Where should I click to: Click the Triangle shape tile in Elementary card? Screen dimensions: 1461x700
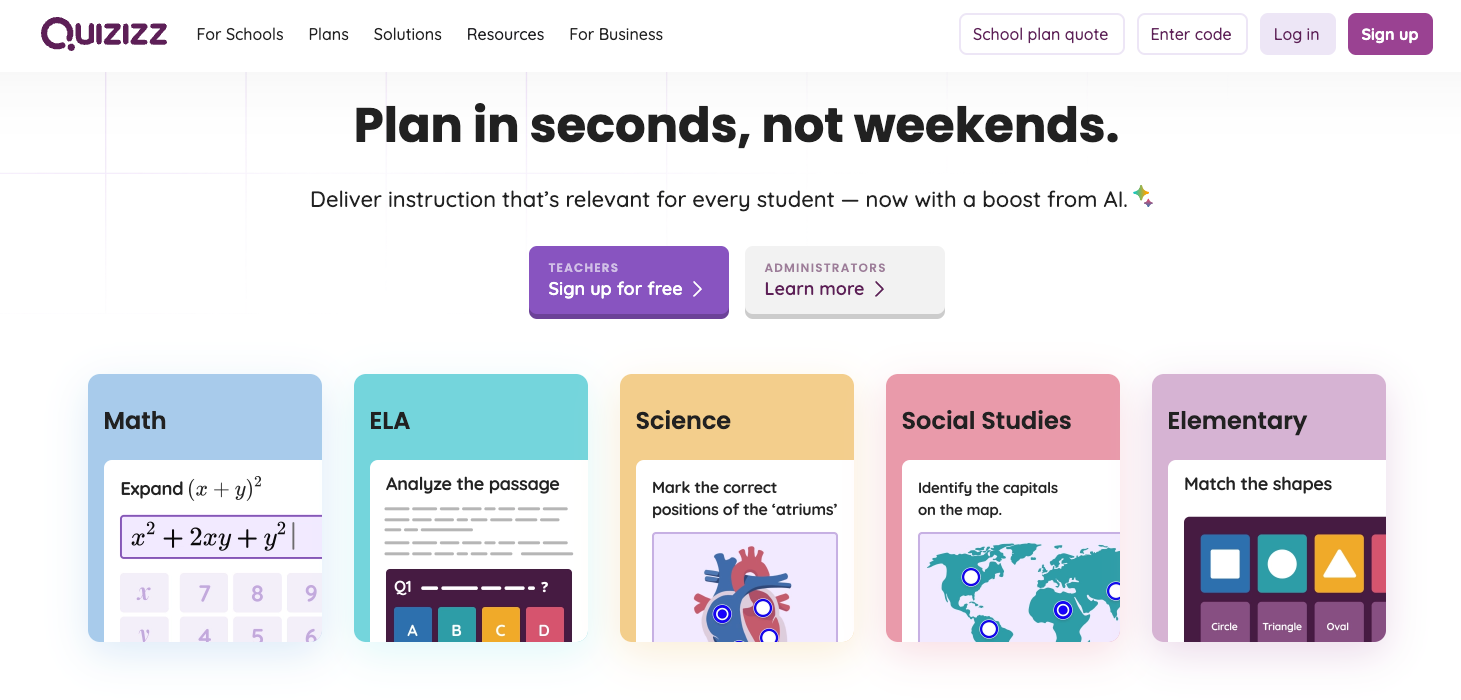coord(1282,625)
